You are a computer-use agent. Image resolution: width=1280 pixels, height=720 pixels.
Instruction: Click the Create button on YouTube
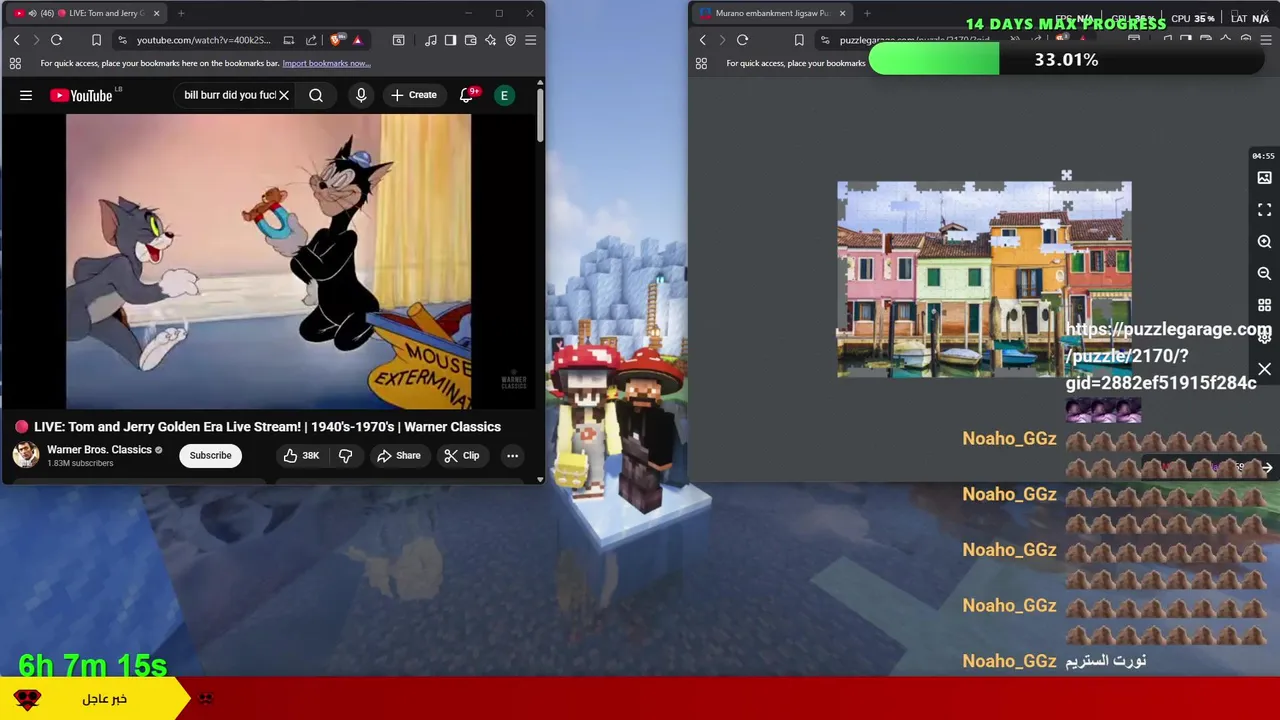pos(414,95)
